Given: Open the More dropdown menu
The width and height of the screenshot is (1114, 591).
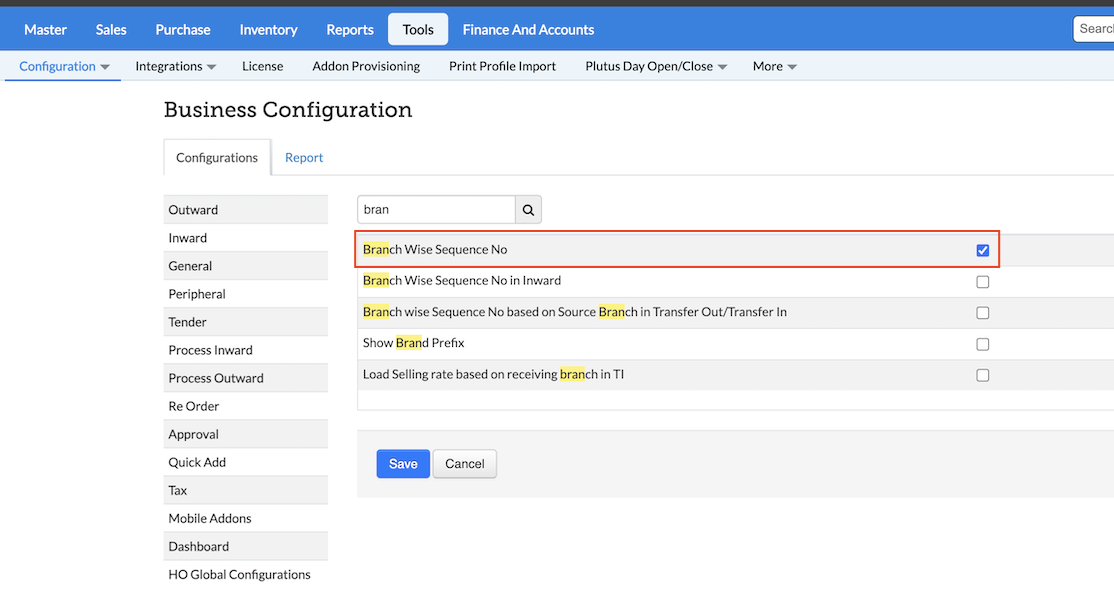Looking at the screenshot, I should tap(775, 66).
